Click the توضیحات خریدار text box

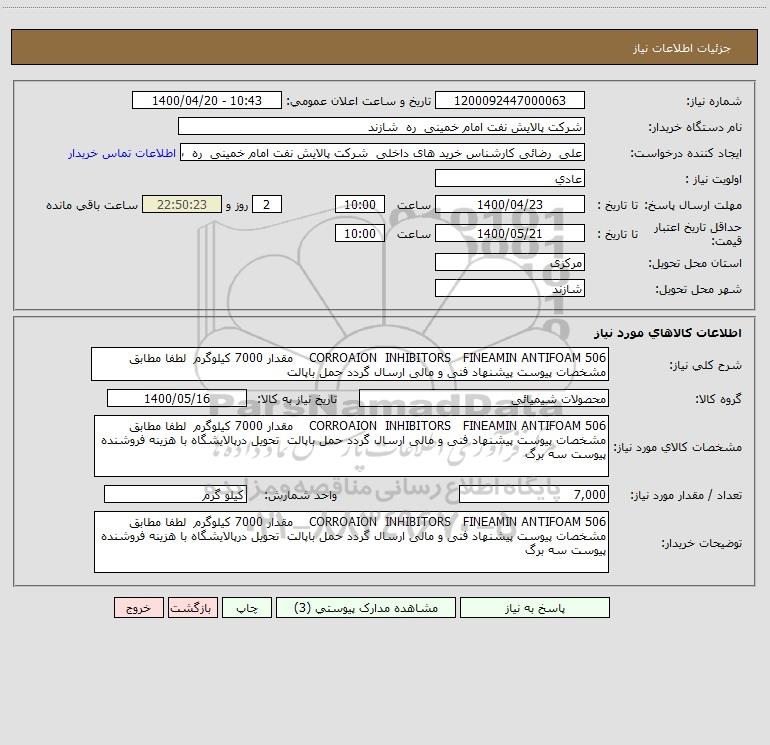[351, 542]
